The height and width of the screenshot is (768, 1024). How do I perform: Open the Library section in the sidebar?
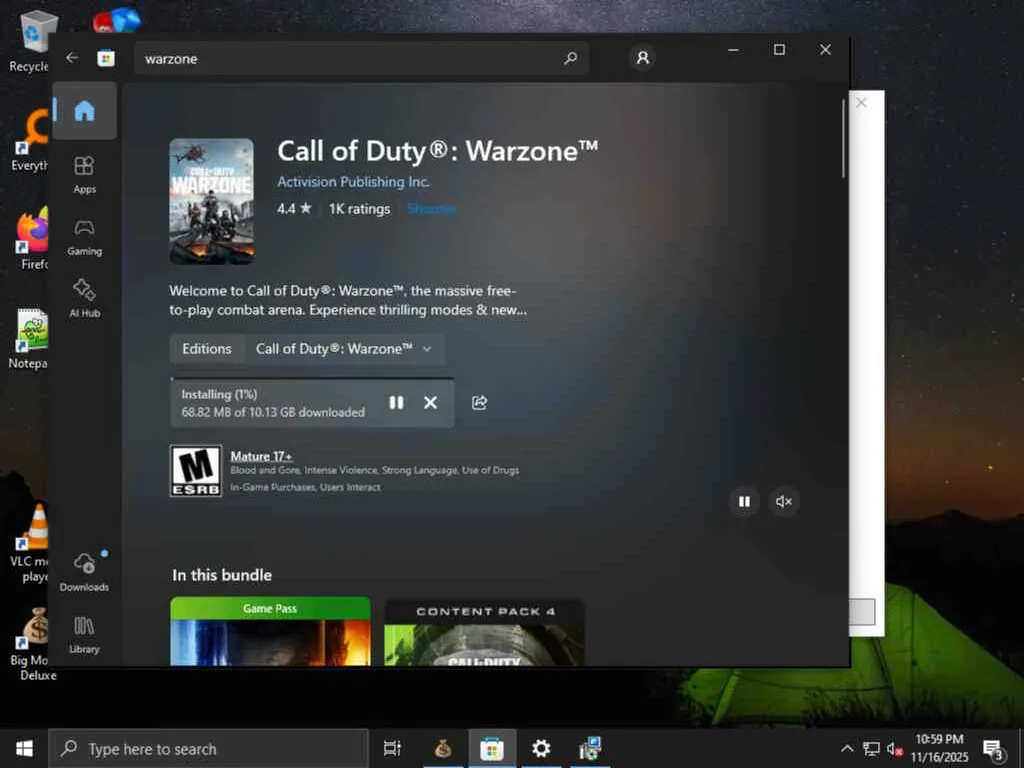84,635
